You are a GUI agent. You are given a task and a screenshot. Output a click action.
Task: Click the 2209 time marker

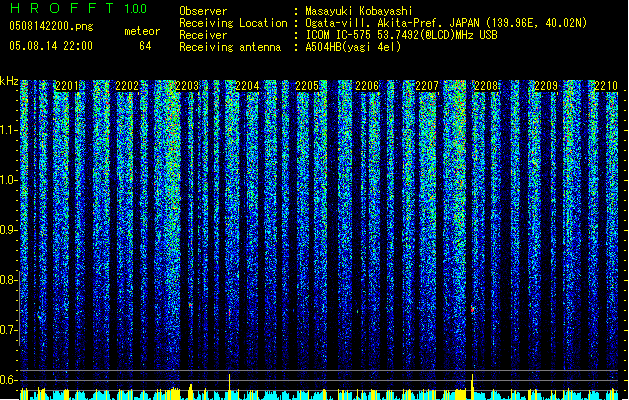(546, 86)
